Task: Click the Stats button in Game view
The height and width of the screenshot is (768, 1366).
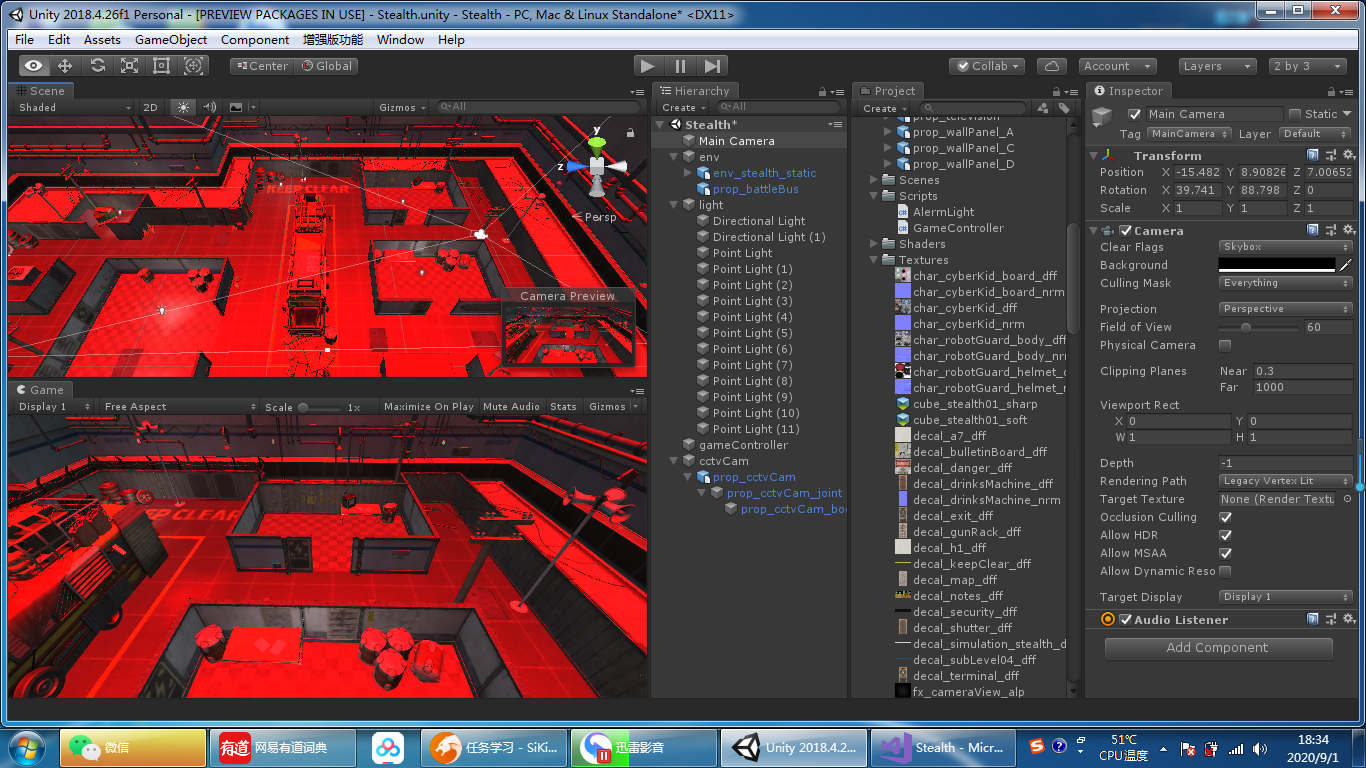Action: pyautogui.click(x=563, y=407)
